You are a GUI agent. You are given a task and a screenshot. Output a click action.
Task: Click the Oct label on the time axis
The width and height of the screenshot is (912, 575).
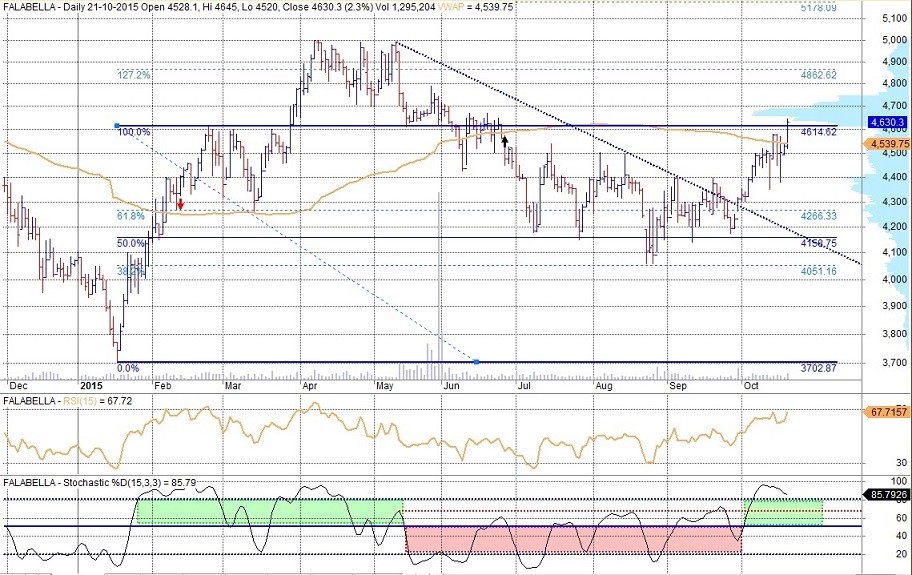pos(751,385)
